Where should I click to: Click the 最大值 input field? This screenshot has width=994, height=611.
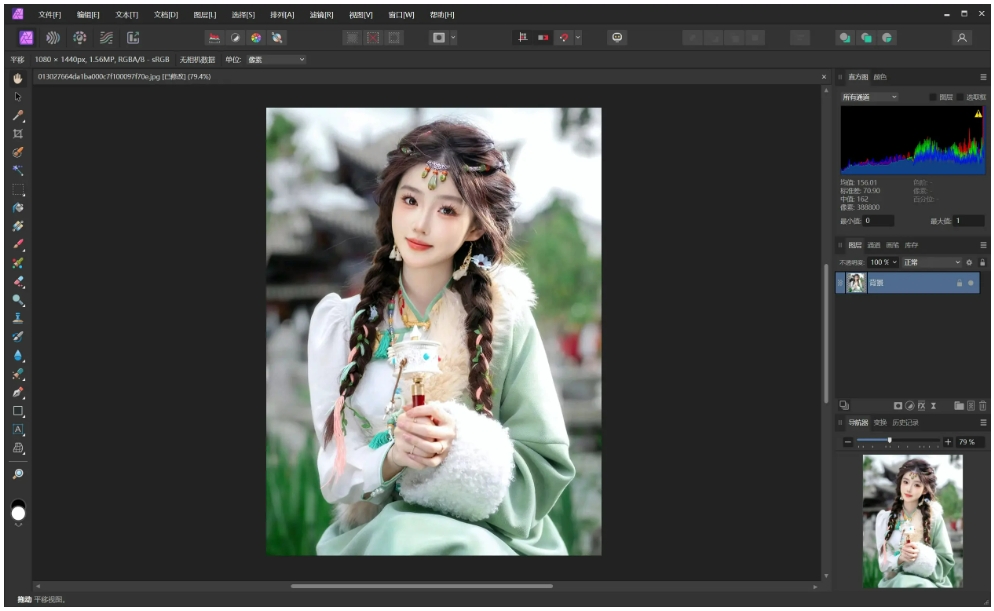(x=969, y=221)
